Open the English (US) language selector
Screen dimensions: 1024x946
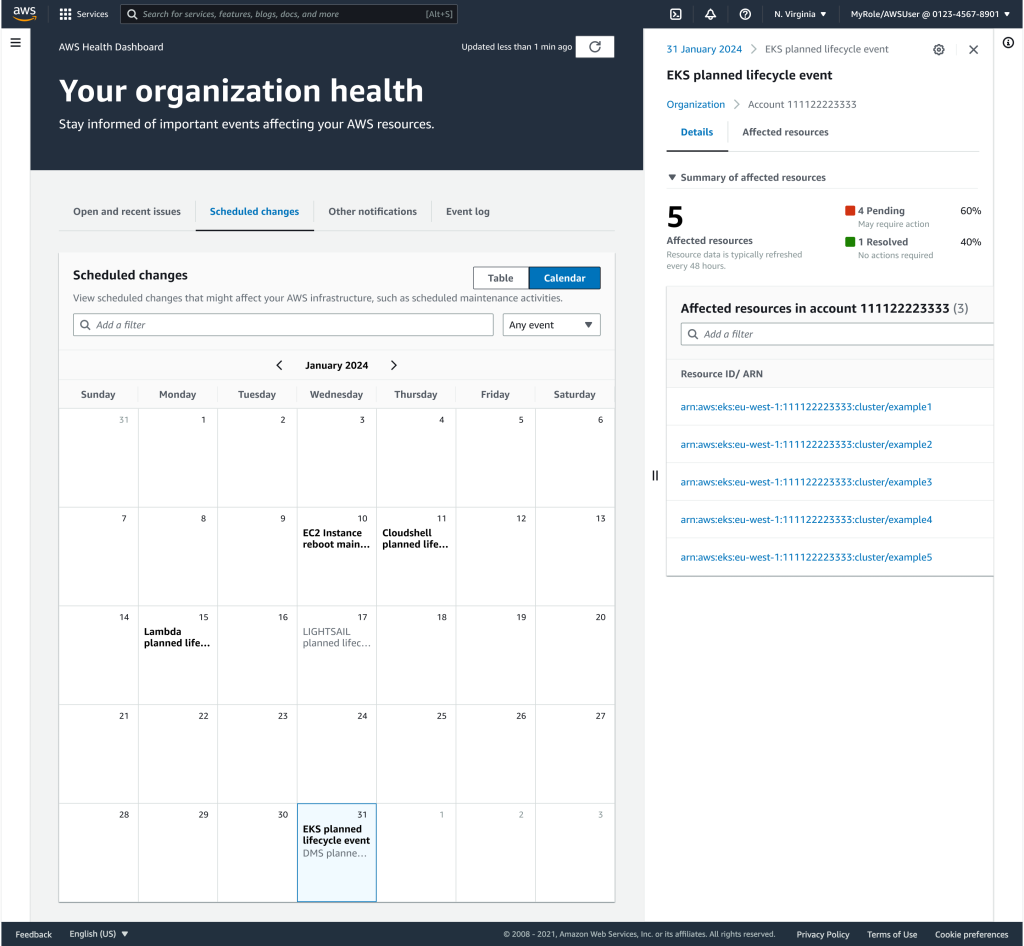coord(97,934)
